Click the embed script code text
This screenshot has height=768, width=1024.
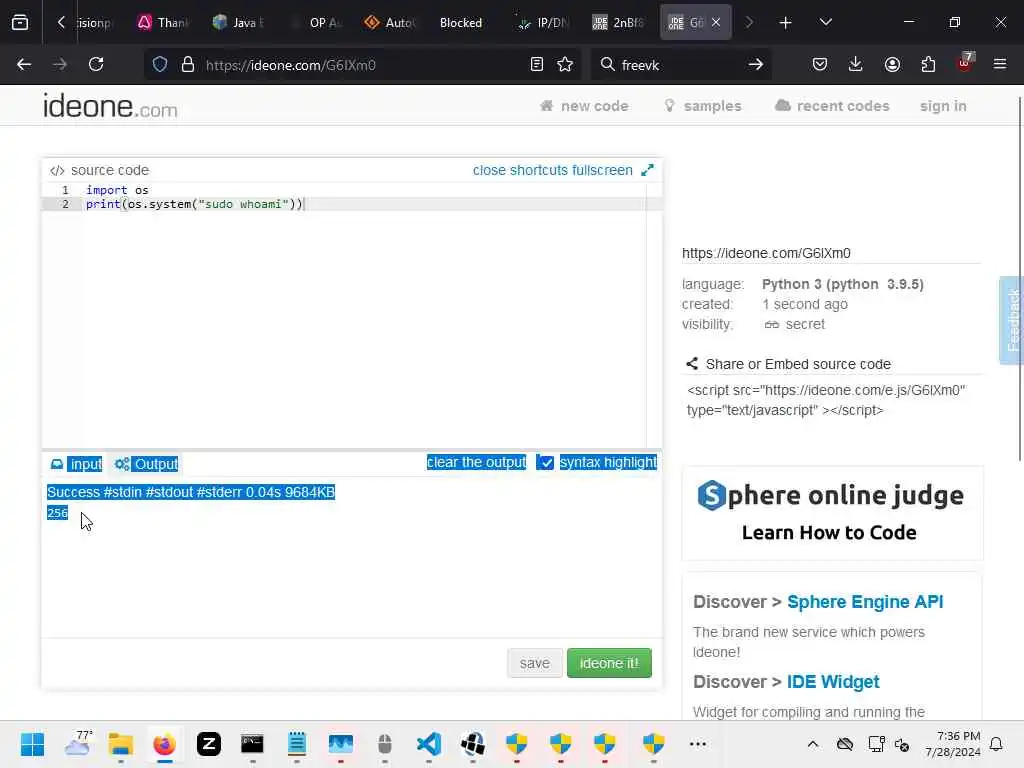coord(826,400)
